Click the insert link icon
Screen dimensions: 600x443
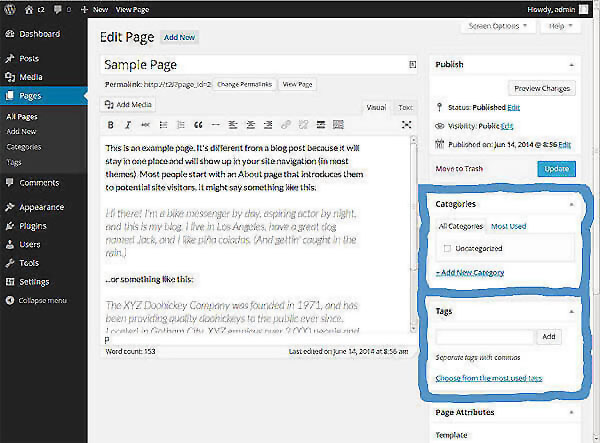pos(286,125)
